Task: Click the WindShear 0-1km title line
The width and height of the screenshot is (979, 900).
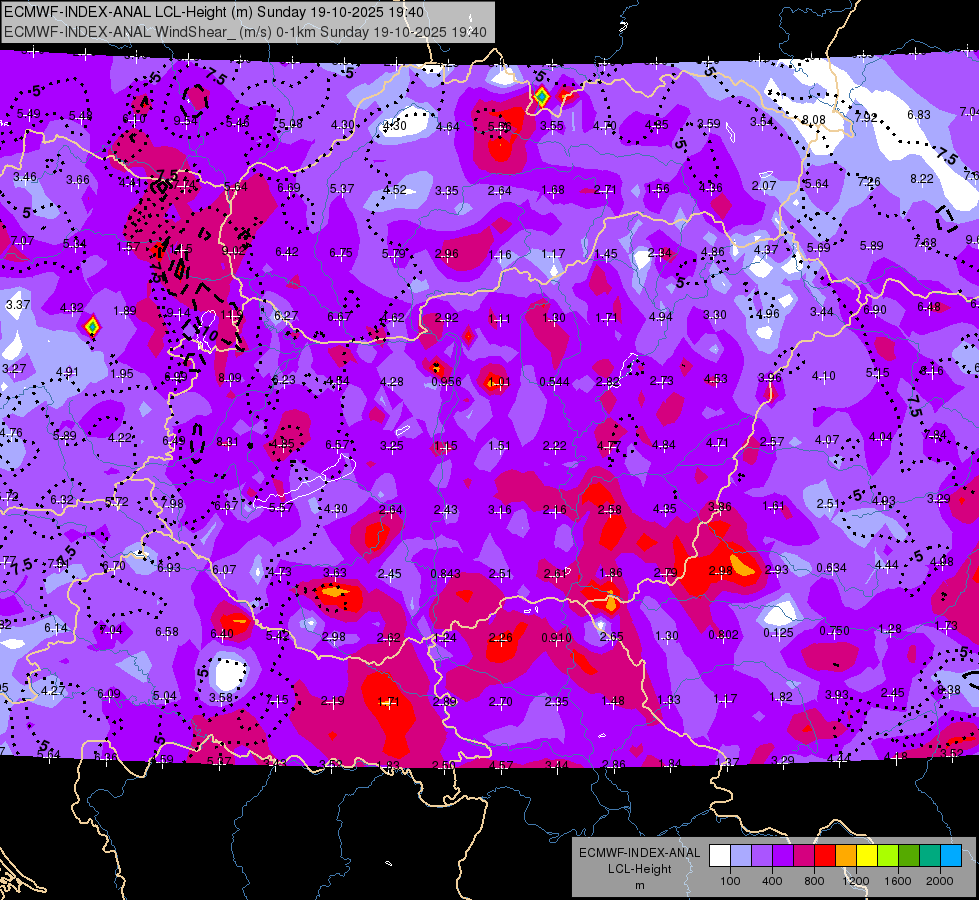Action: 245,32
